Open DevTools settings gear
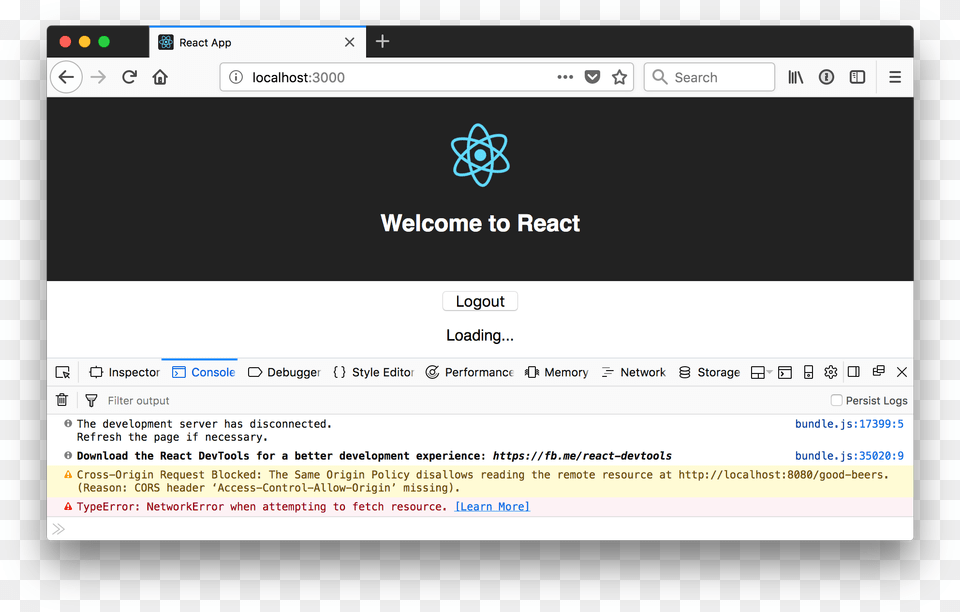960x612 pixels. [x=830, y=372]
